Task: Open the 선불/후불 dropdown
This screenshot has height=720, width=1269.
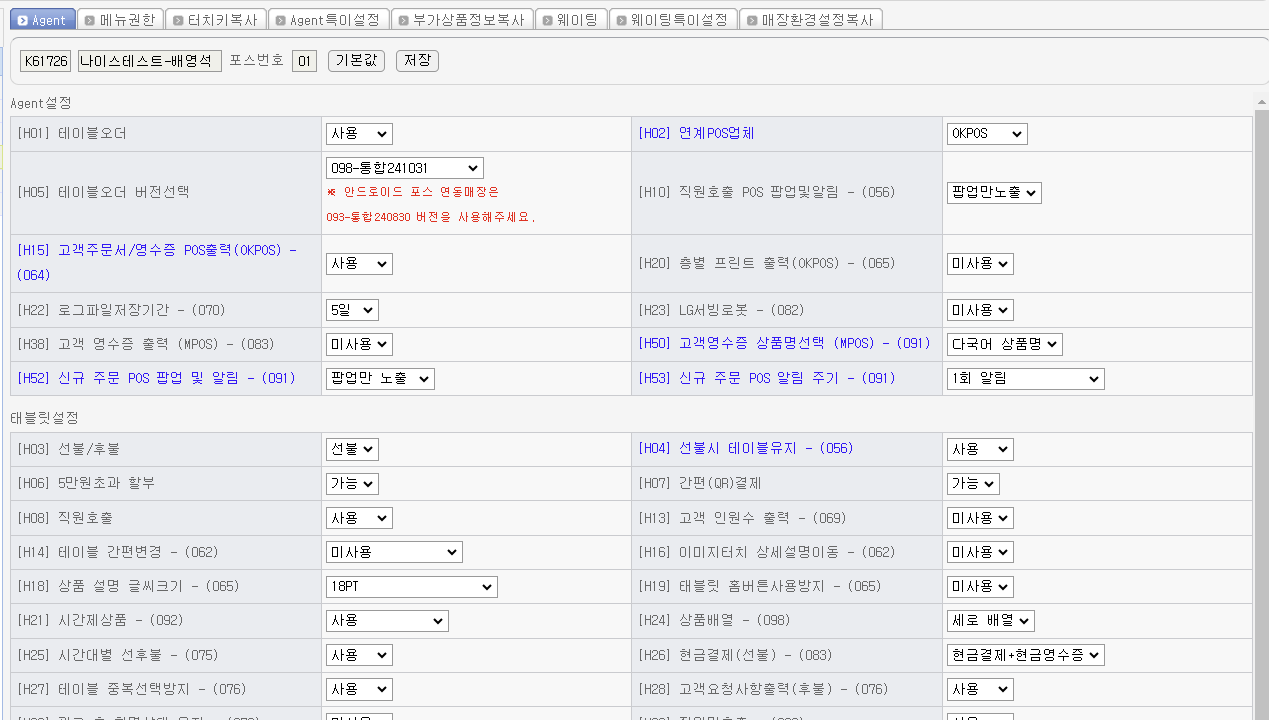Action: pyautogui.click(x=352, y=450)
